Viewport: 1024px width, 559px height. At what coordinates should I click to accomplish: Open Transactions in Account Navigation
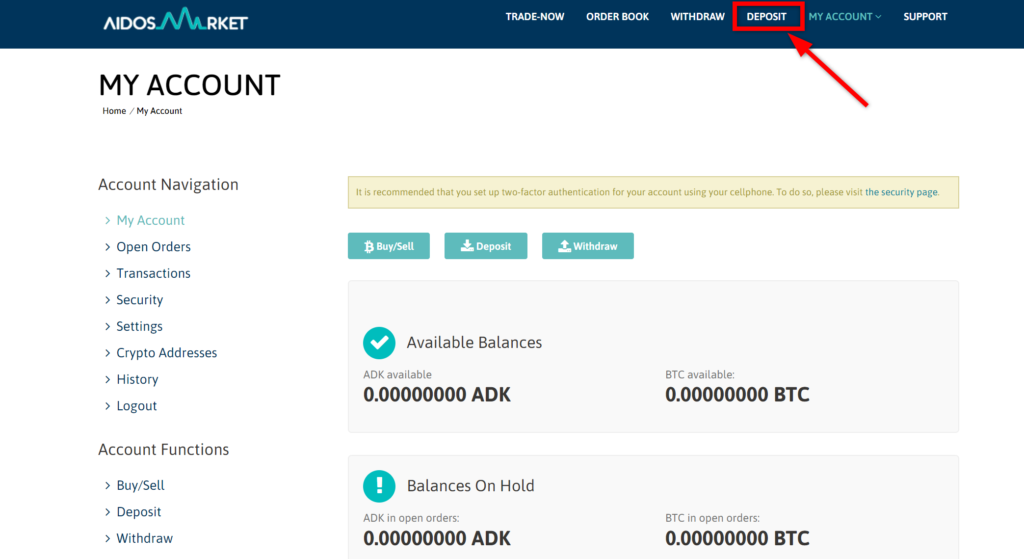153,273
